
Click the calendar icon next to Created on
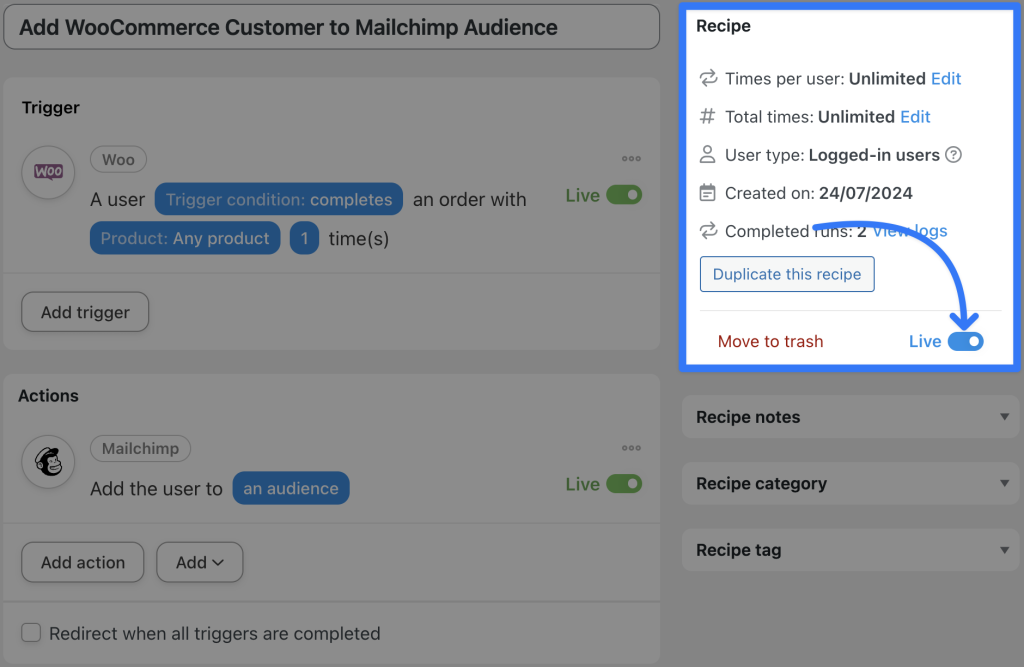tap(707, 193)
